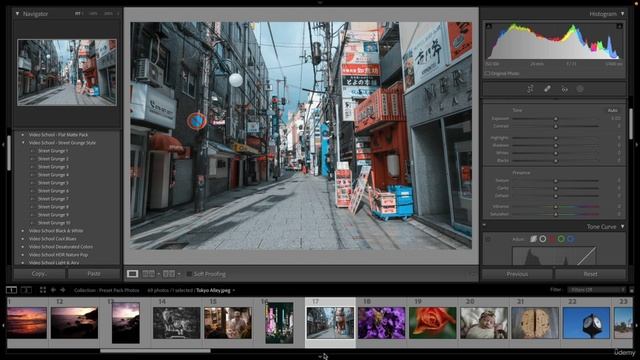Collapse Video School Street Grunge Style folder

pos(22,143)
